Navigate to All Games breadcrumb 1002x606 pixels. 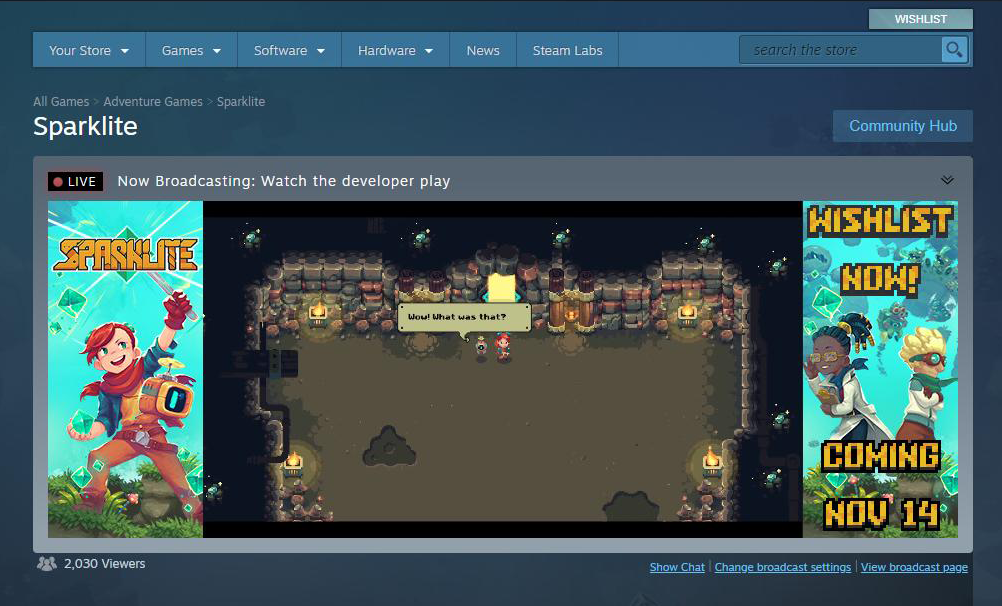(61, 102)
